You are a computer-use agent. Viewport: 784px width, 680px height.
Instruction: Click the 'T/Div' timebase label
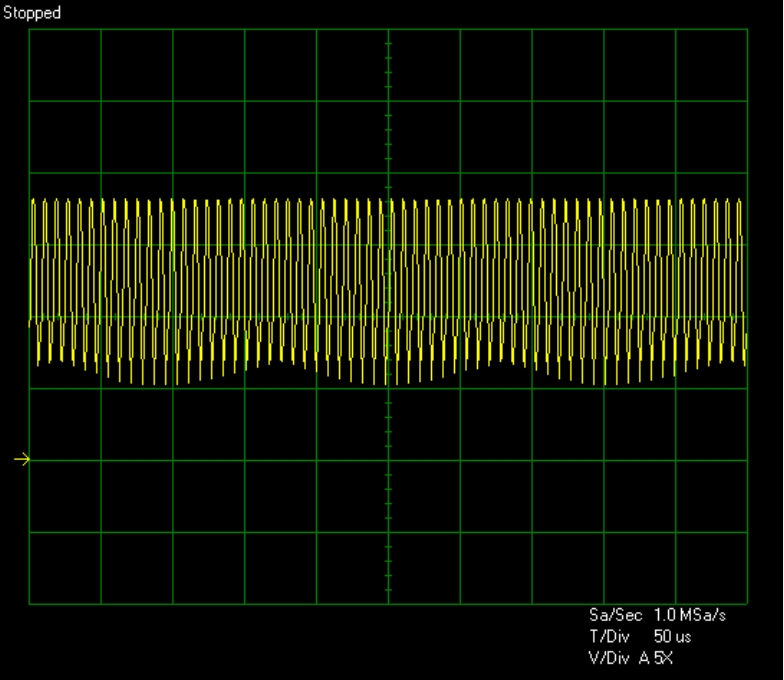(609, 636)
